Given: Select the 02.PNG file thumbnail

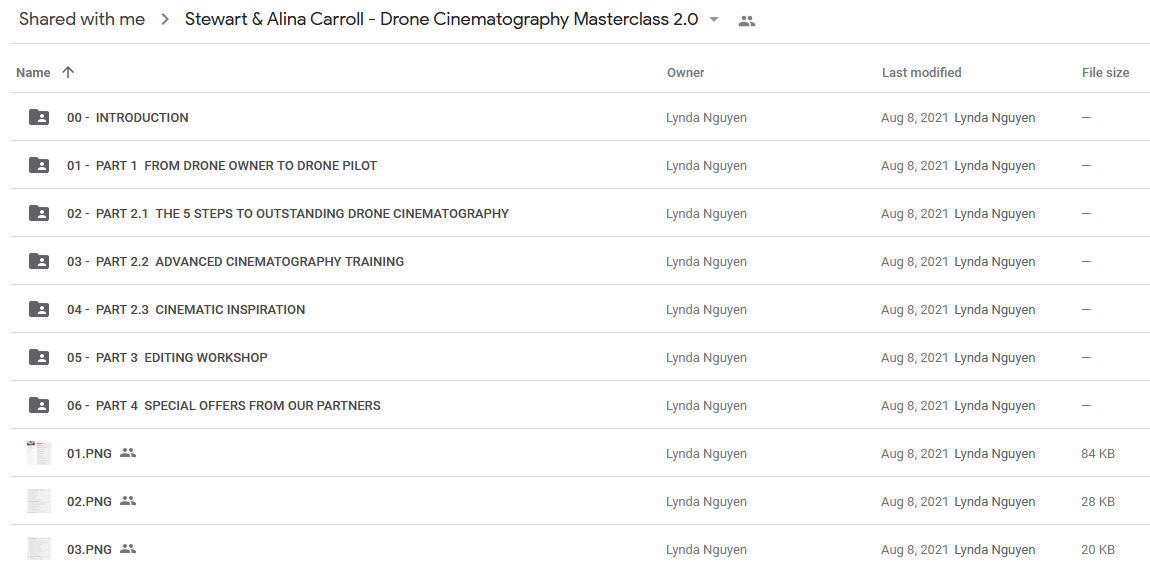Looking at the screenshot, I should 39,501.
